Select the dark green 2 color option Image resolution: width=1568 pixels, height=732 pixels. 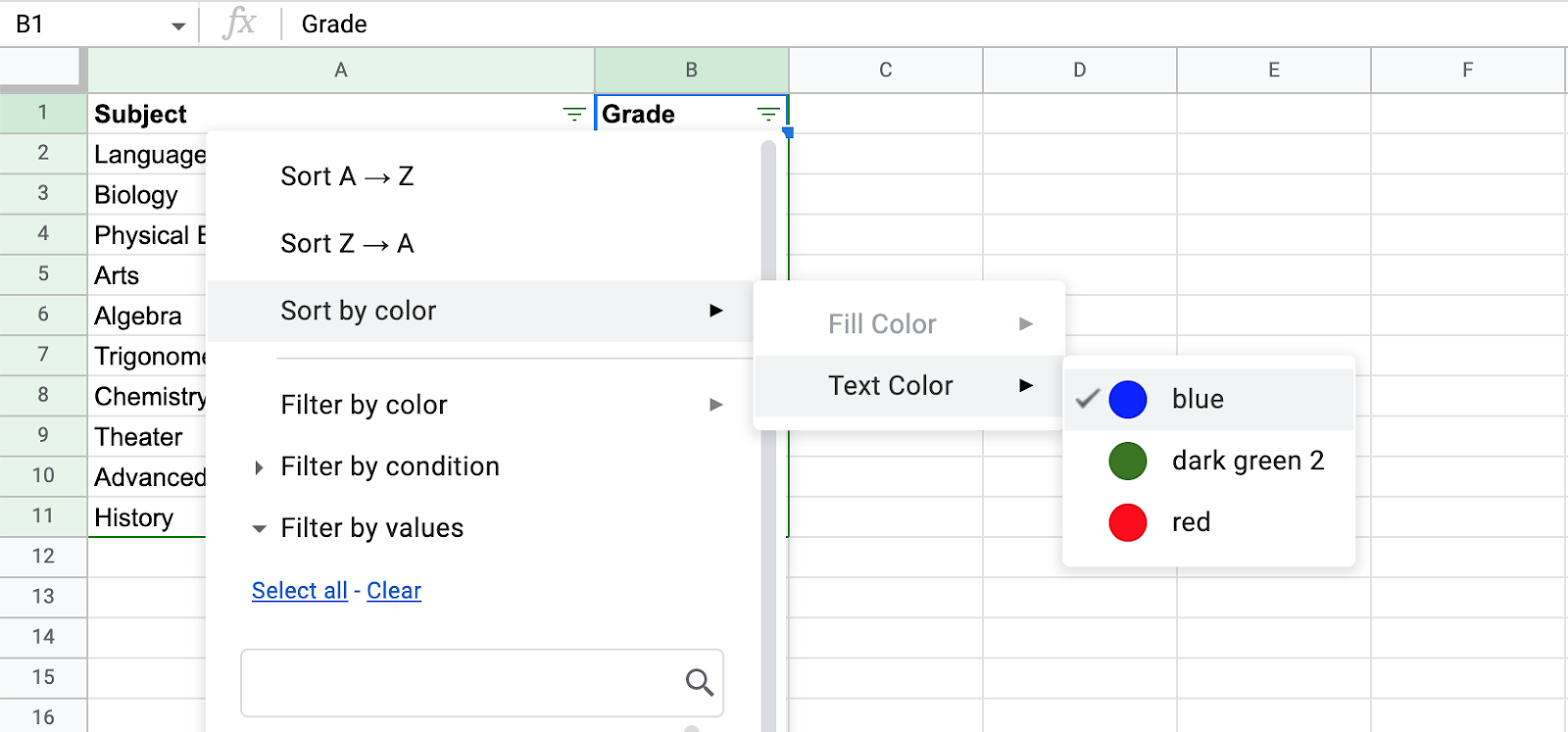(x=1247, y=461)
